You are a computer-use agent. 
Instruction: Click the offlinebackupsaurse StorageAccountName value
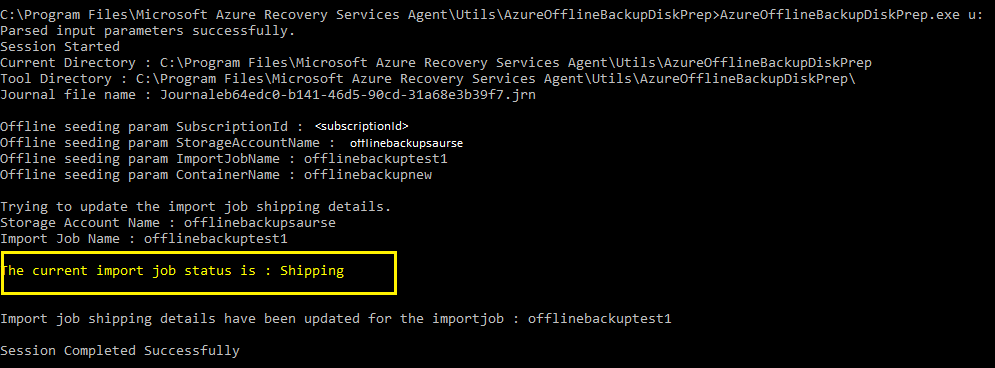click(406, 143)
